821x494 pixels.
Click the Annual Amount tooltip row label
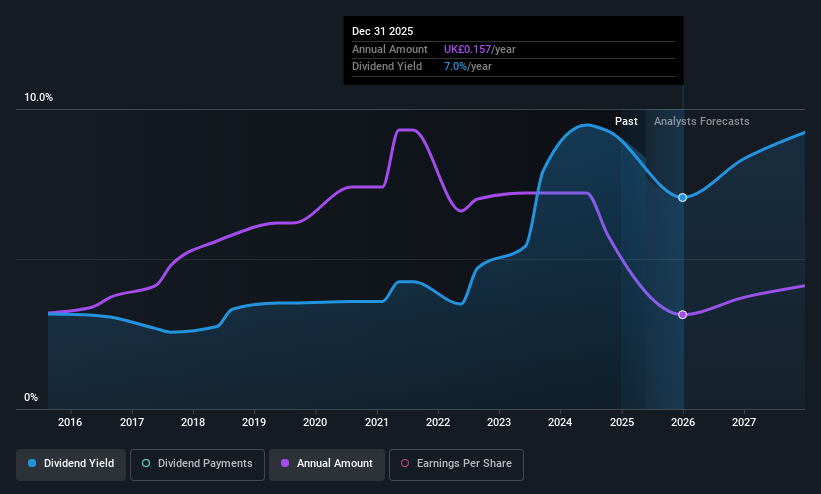click(390, 49)
